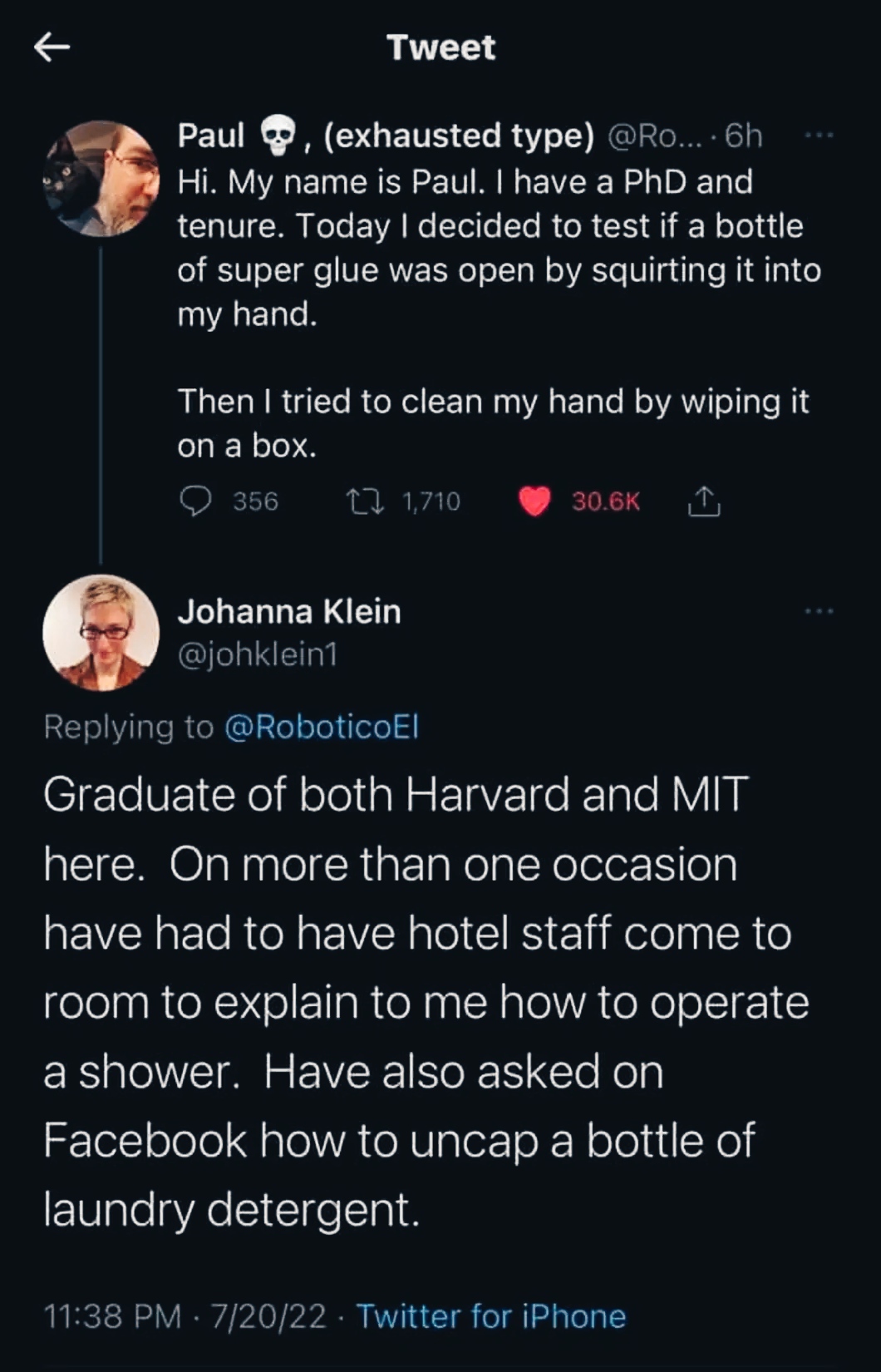Toggle the red heart like on Paul's tweet

click(534, 501)
